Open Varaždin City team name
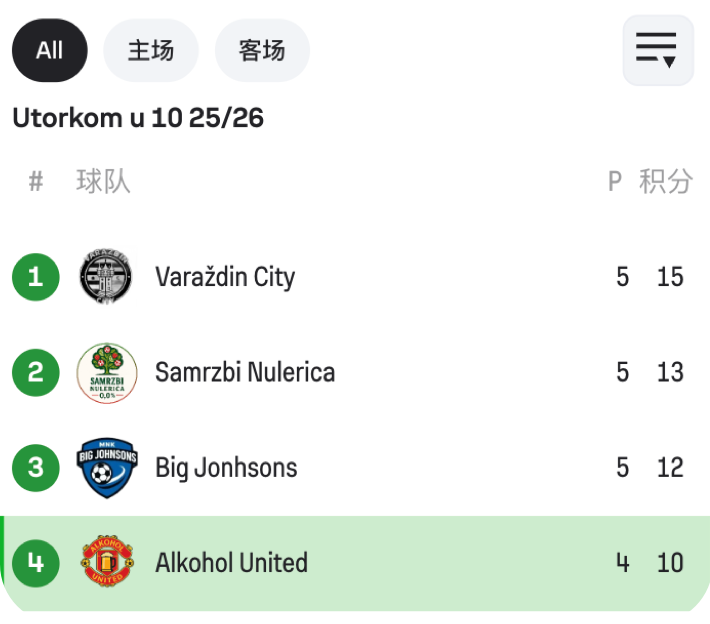This screenshot has width=710, height=624. 225,277
